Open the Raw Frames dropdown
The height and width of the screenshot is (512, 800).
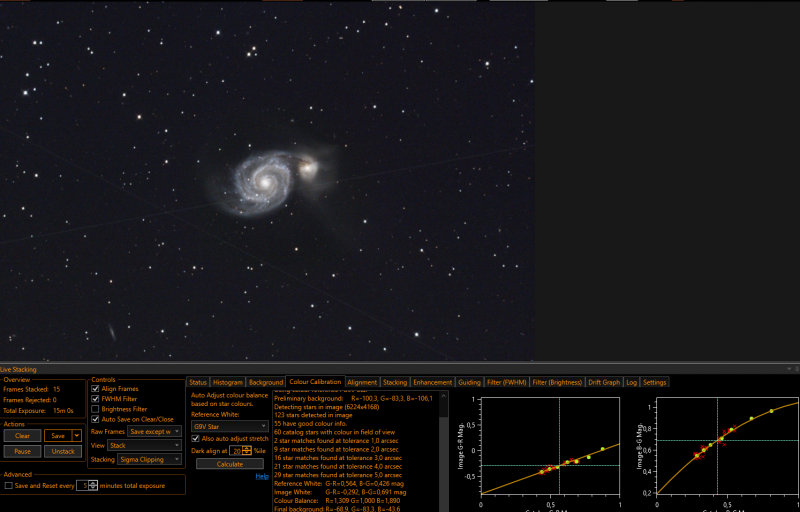tap(155, 431)
